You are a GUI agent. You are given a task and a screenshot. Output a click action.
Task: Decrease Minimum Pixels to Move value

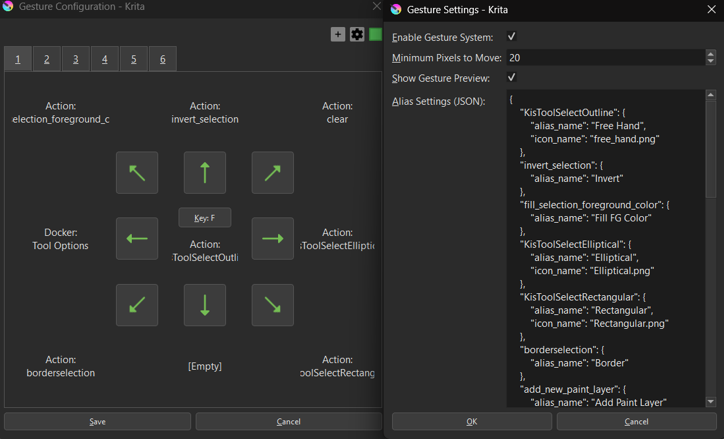pyautogui.click(x=711, y=62)
